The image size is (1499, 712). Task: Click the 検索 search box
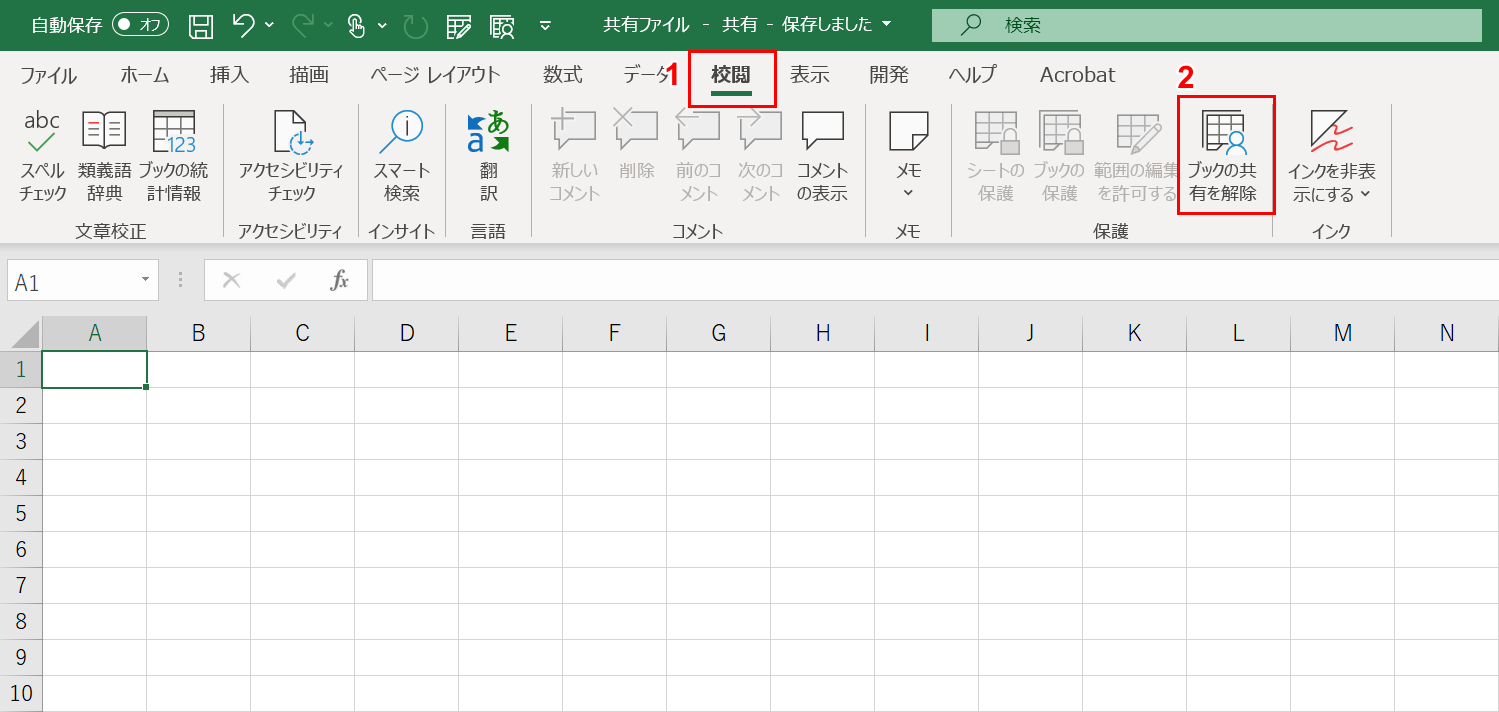point(1207,25)
